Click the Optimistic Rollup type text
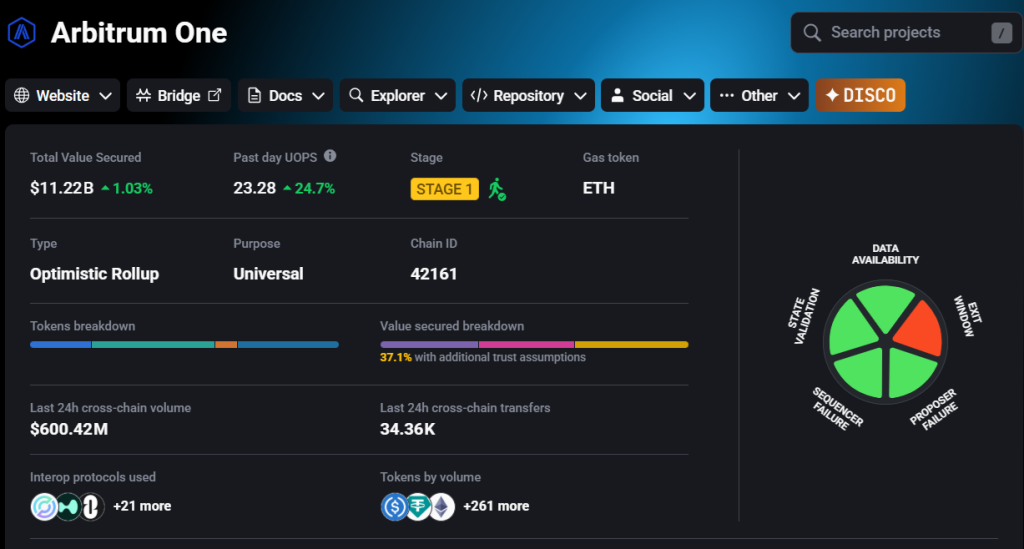 point(95,274)
